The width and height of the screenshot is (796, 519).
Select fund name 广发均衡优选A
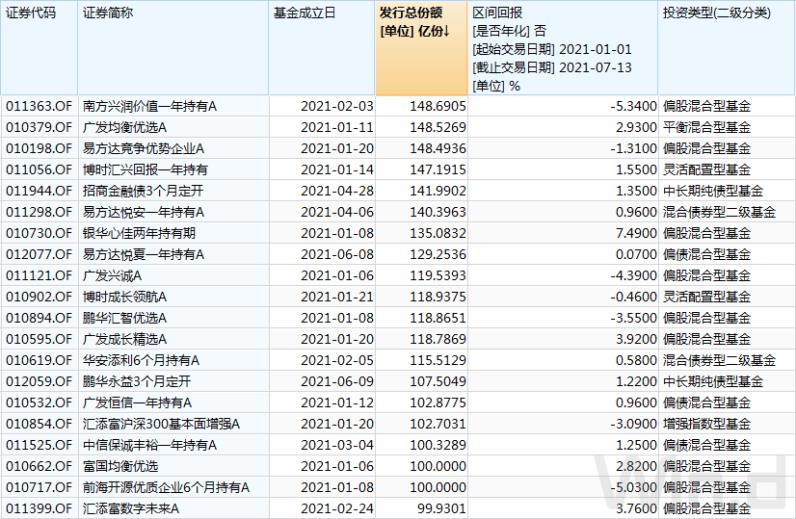click(x=125, y=127)
